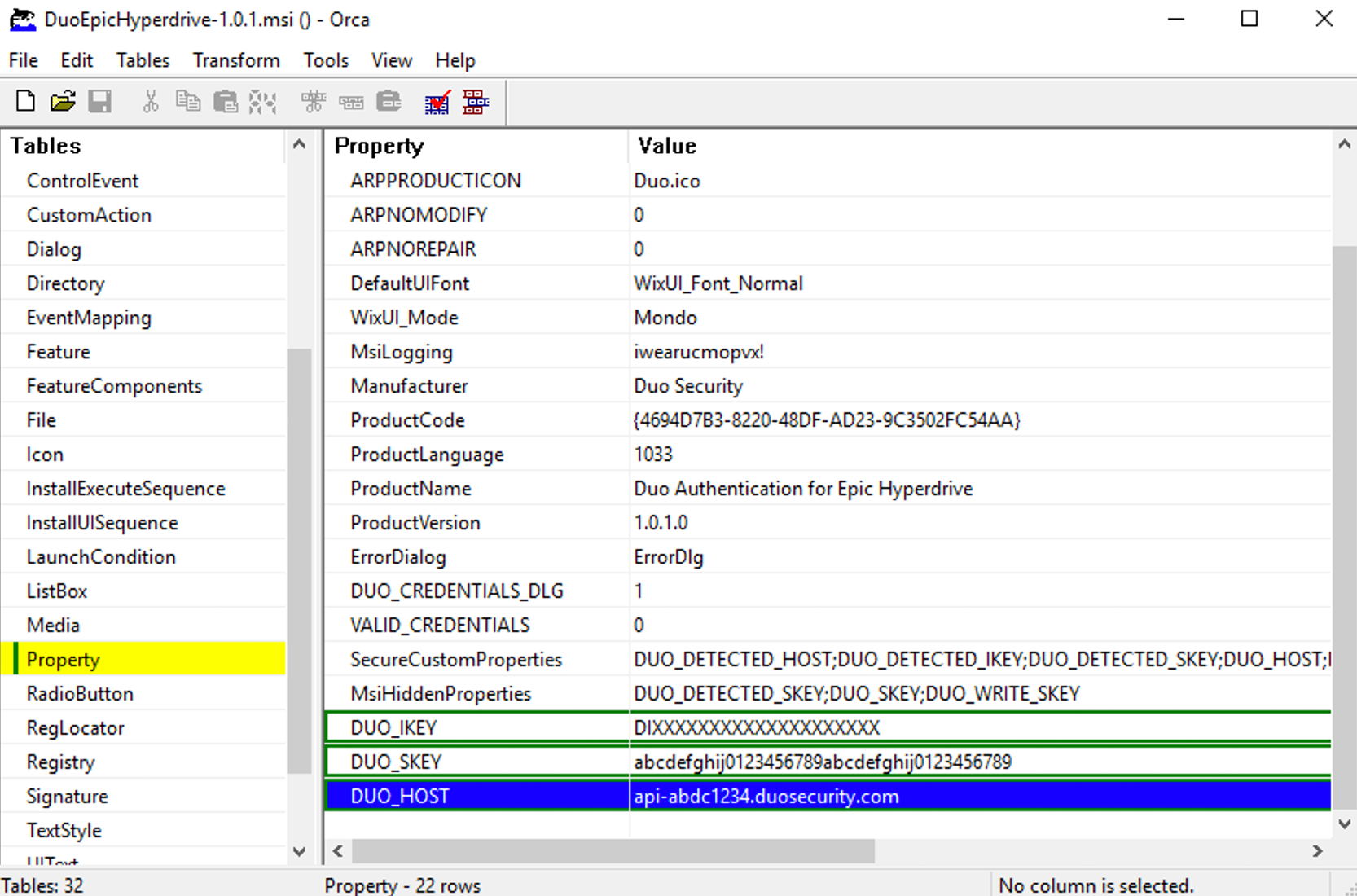Open the Tools menu

tap(326, 60)
